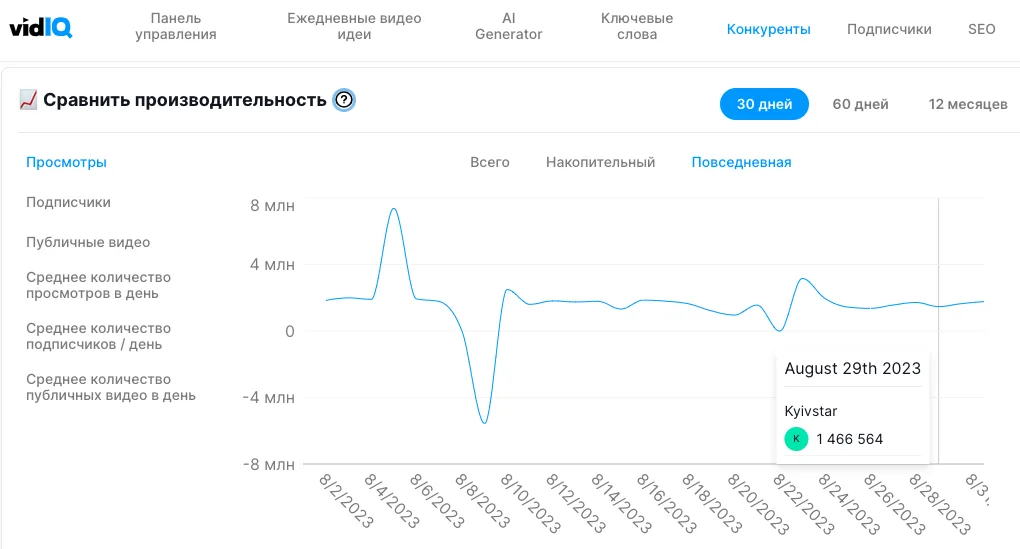Select the Конкуренты tab
This screenshot has width=1020, height=549.
click(768, 30)
